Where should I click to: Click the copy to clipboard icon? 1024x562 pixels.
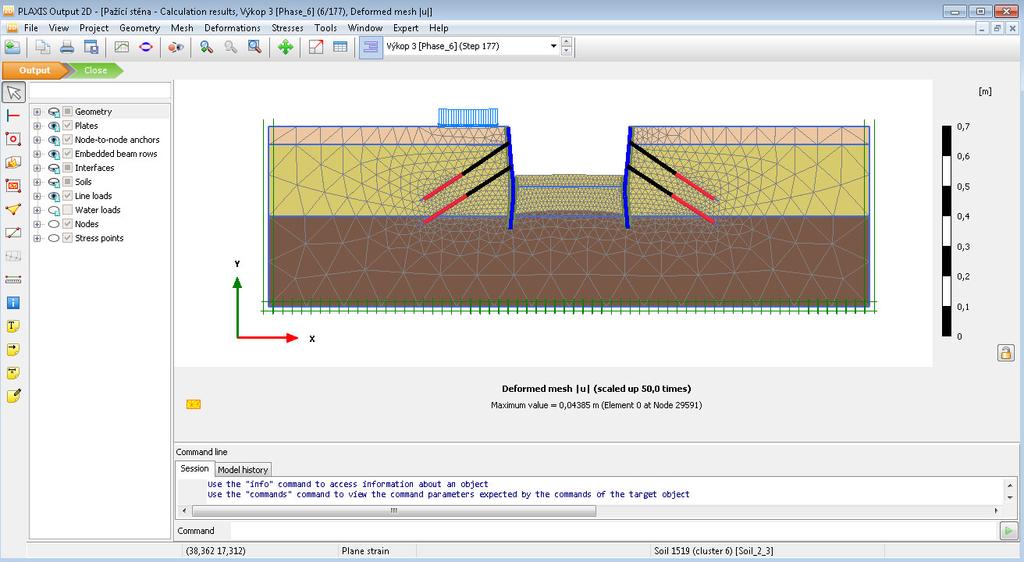(x=42, y=47)
